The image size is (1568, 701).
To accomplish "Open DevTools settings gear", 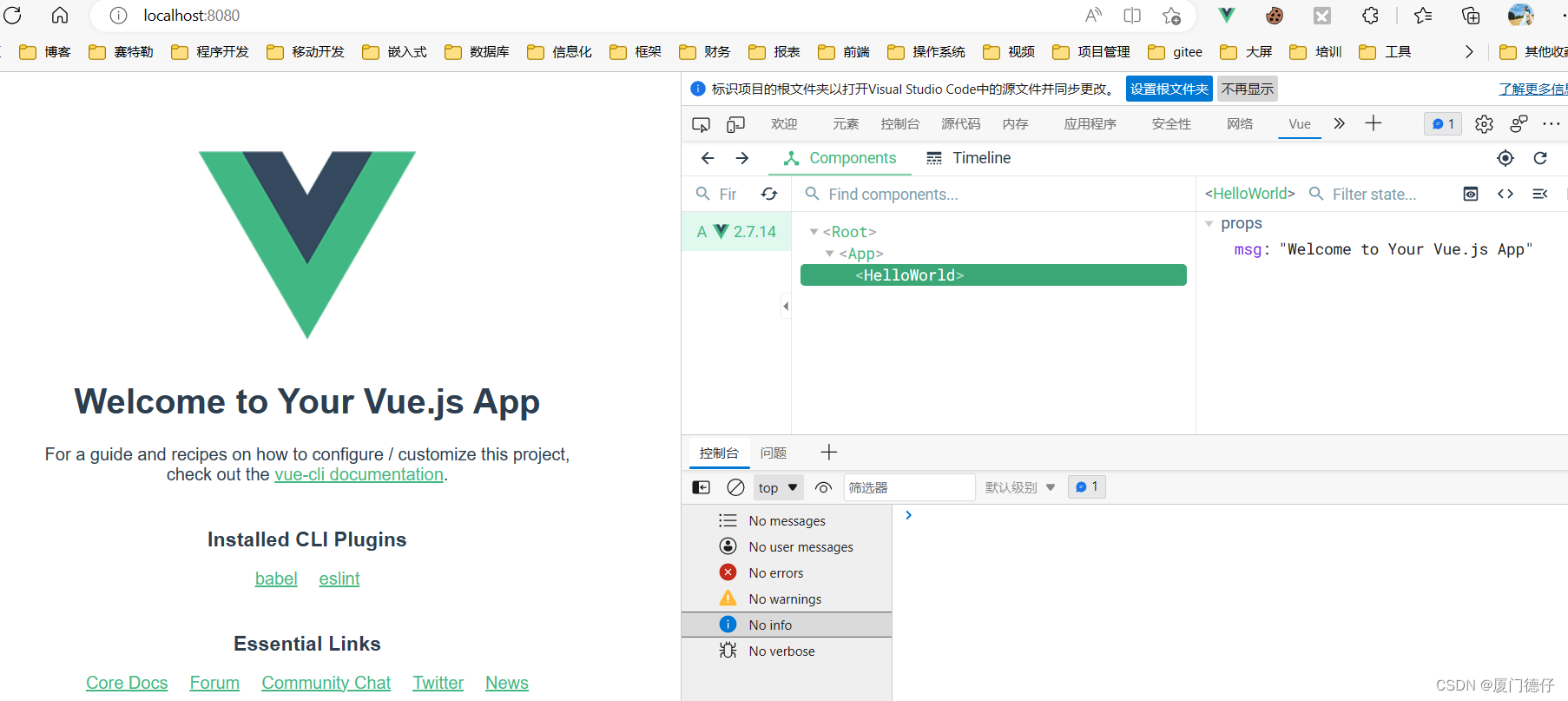I will pyautogui.click(x=1484, y=124).
